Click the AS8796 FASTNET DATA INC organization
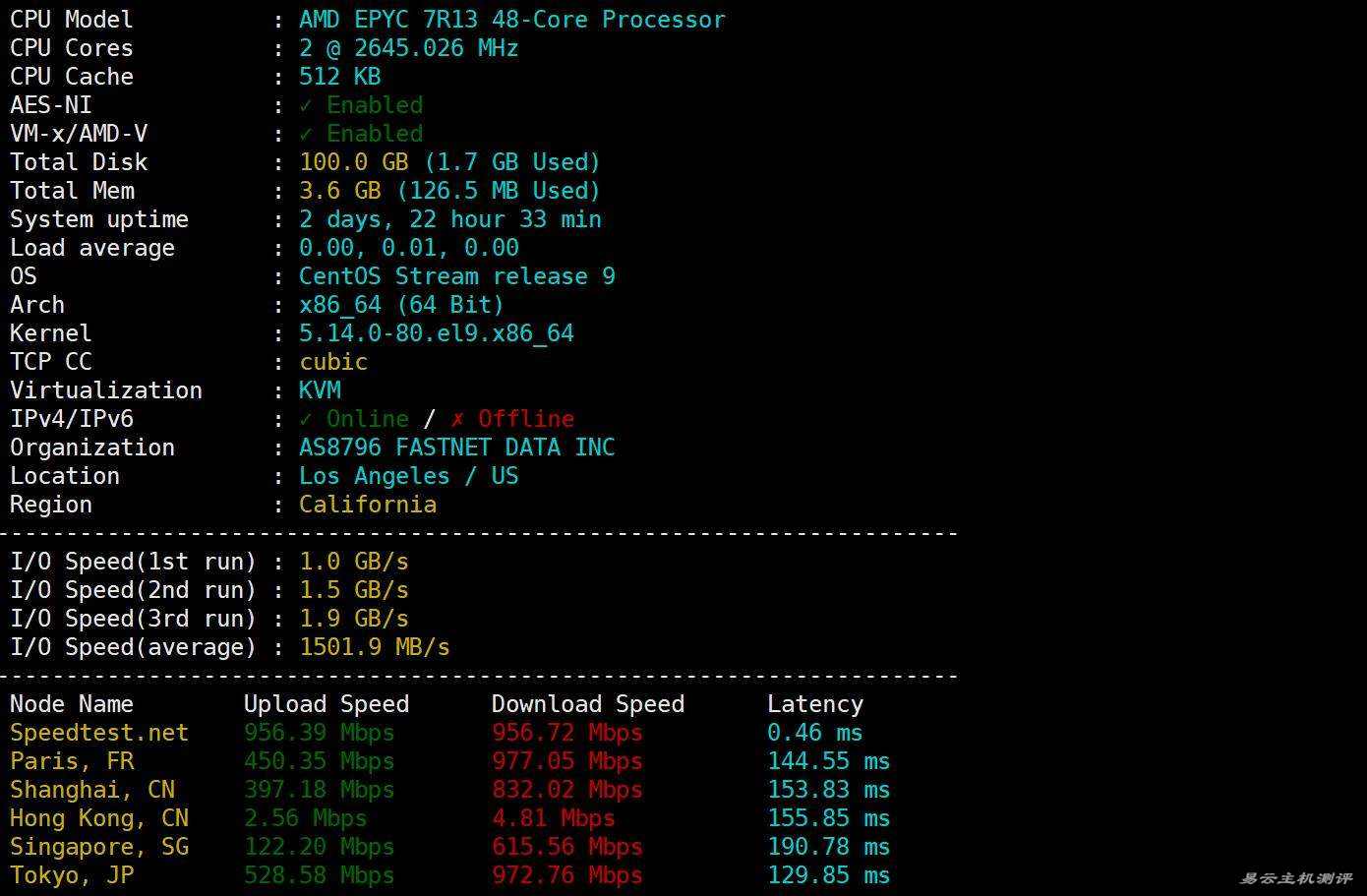 point(456,448)
